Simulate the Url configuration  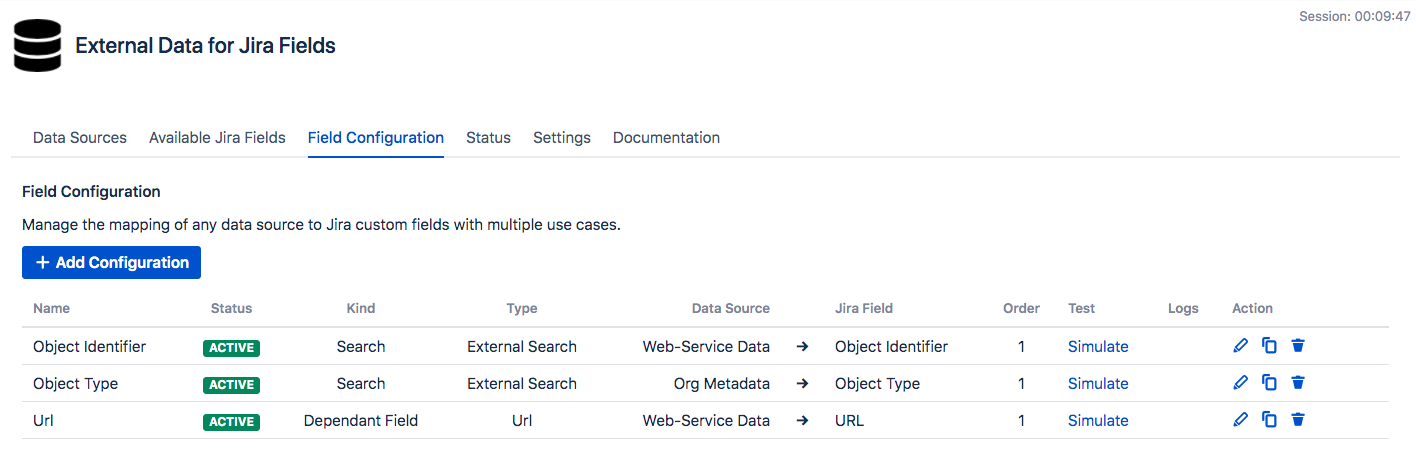[x=1098, y=421]
